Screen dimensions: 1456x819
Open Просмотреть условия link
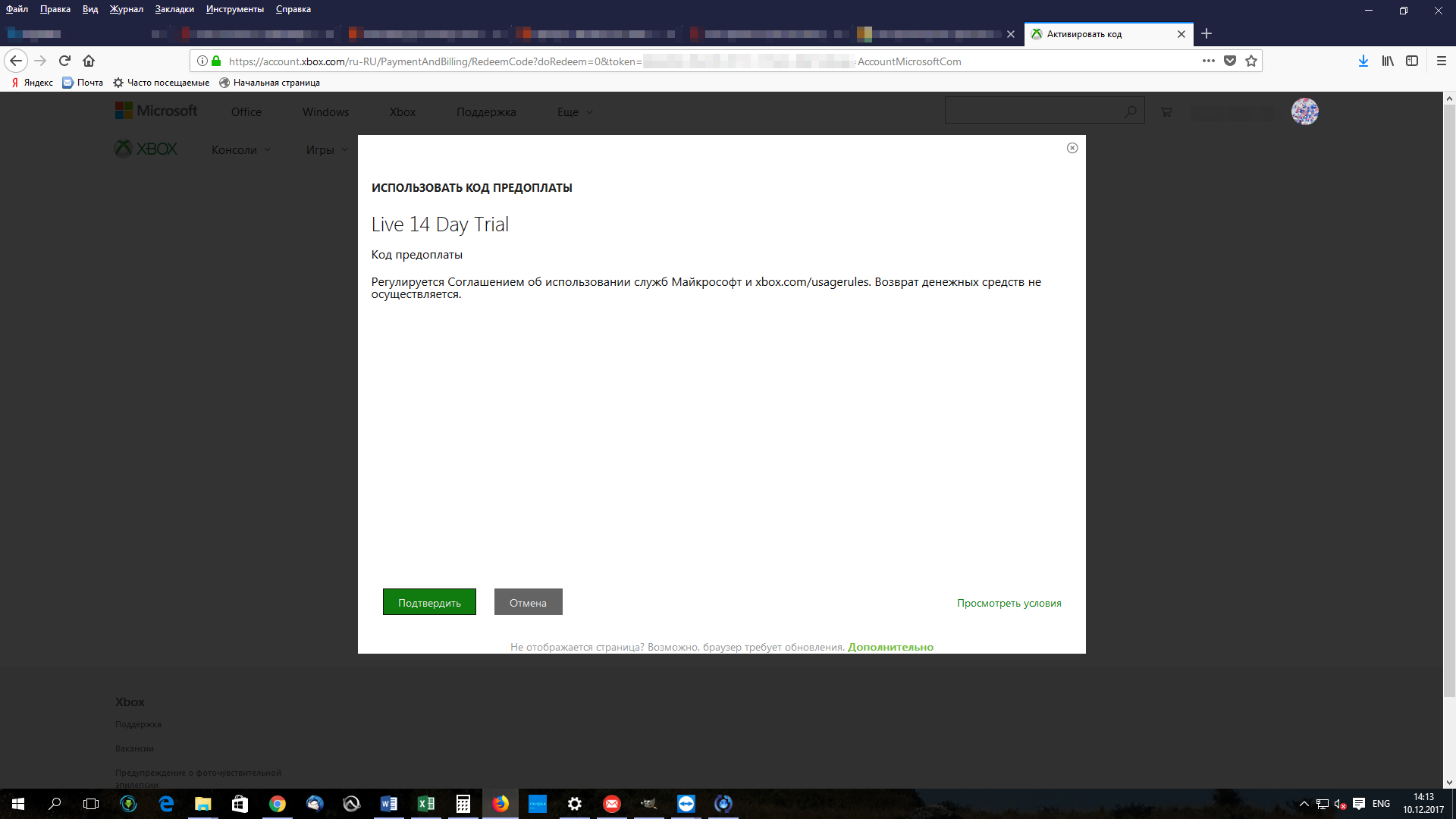coord(1009,603)
